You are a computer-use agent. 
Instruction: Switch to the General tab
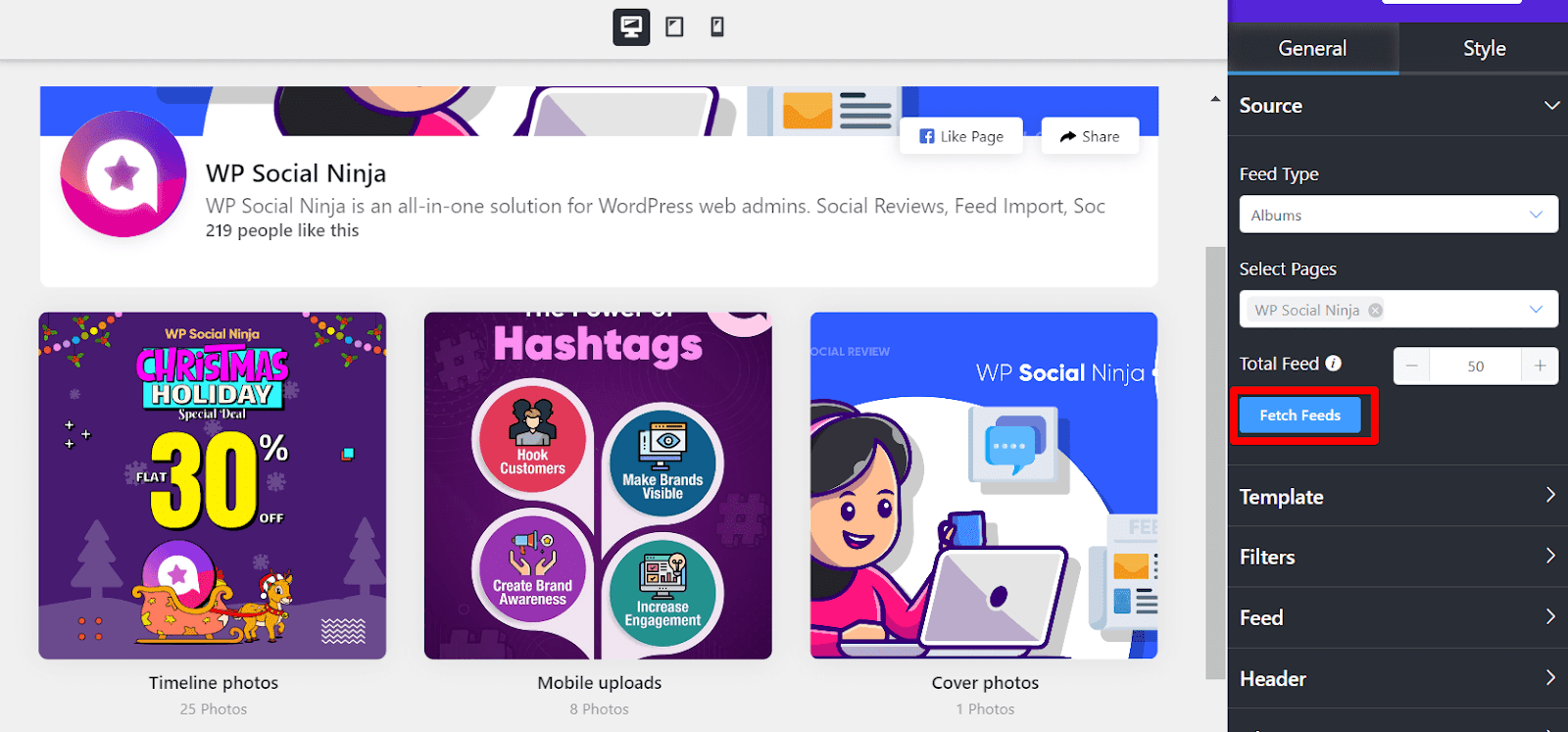click(1312, 48)
